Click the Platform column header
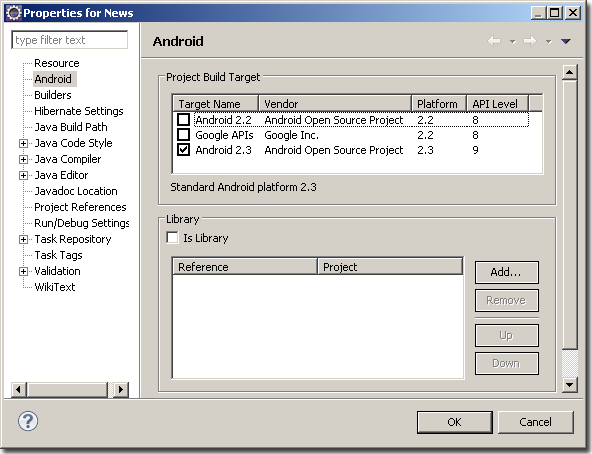592x454 pixels. click(439, 103)
